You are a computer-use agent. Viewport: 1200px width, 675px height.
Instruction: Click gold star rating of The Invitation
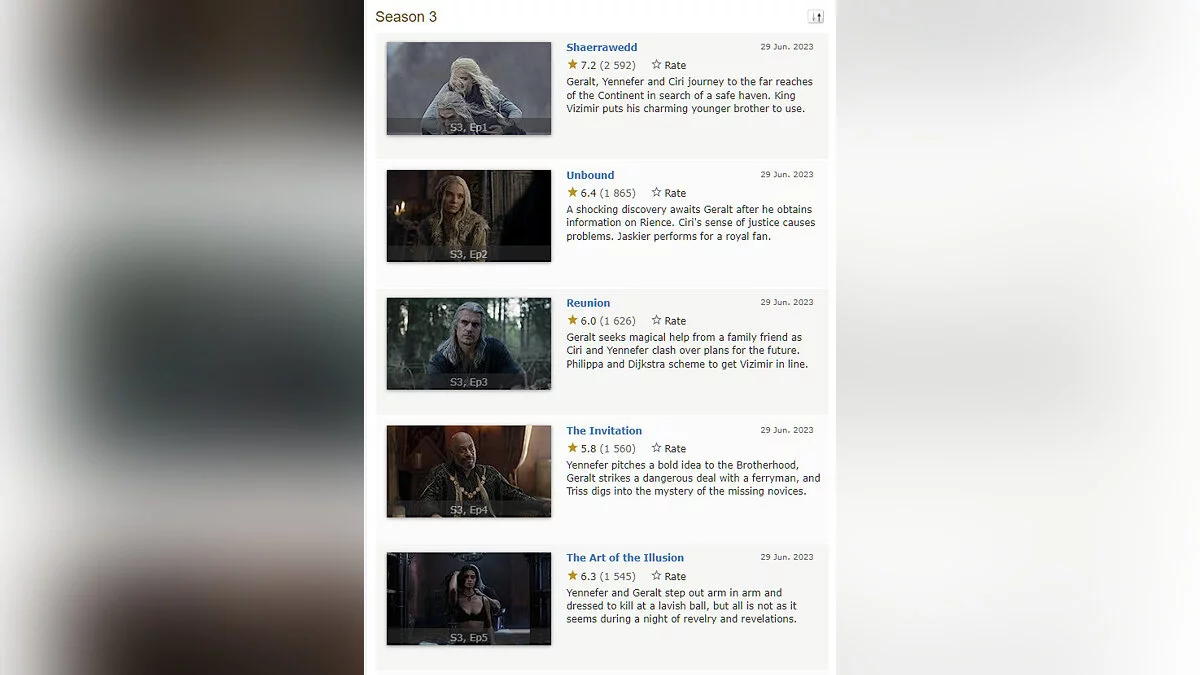572,448
